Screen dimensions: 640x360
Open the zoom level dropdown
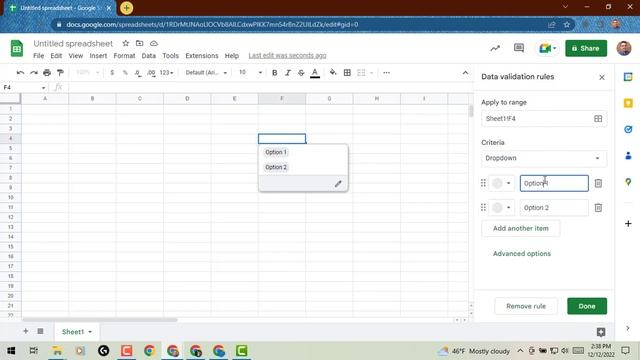point(87,73)
